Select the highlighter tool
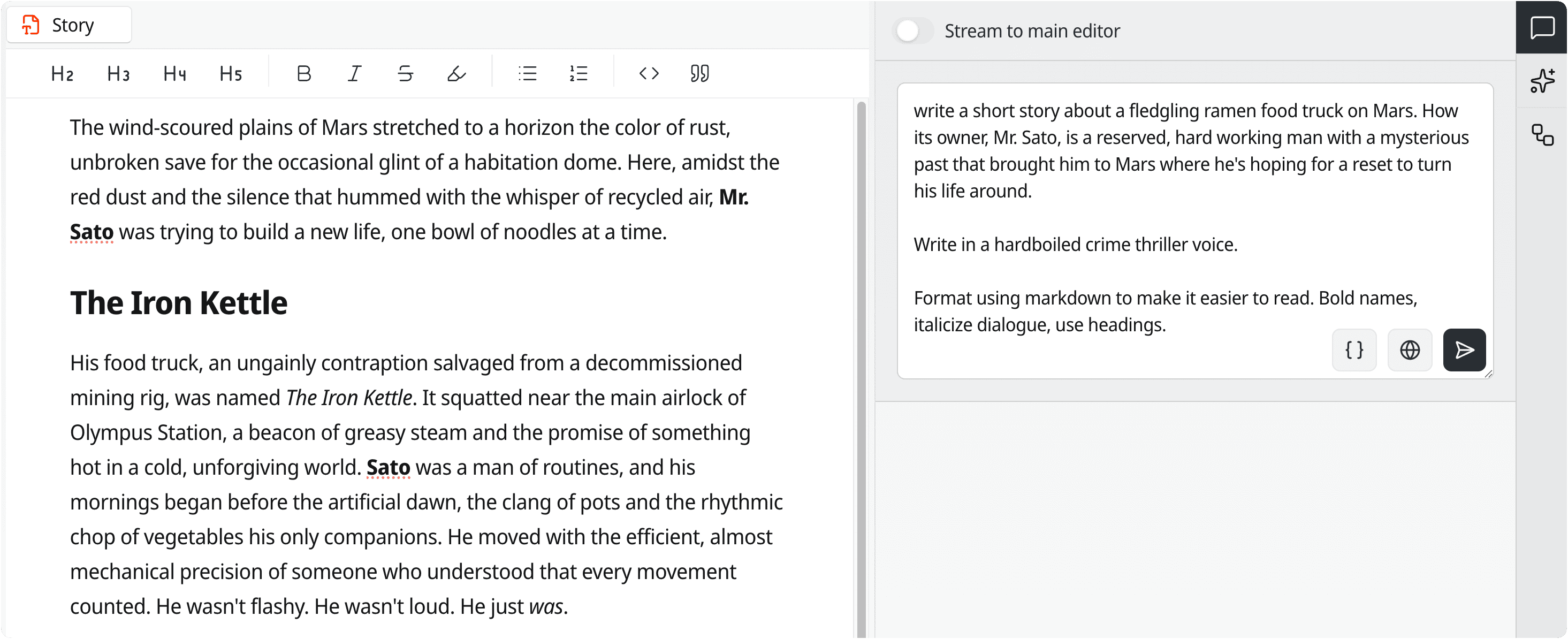The height and width of the screenshot is (639, 1568). coord(456,73)
